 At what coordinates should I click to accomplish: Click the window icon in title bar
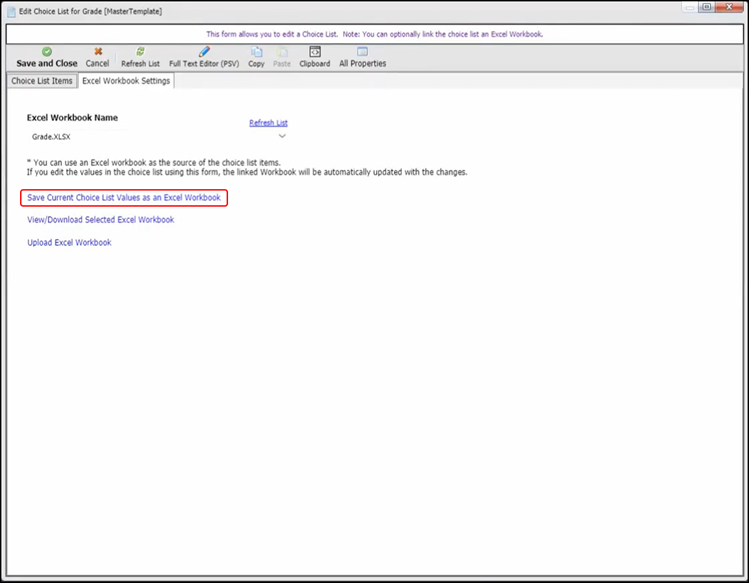click(10, 10)
